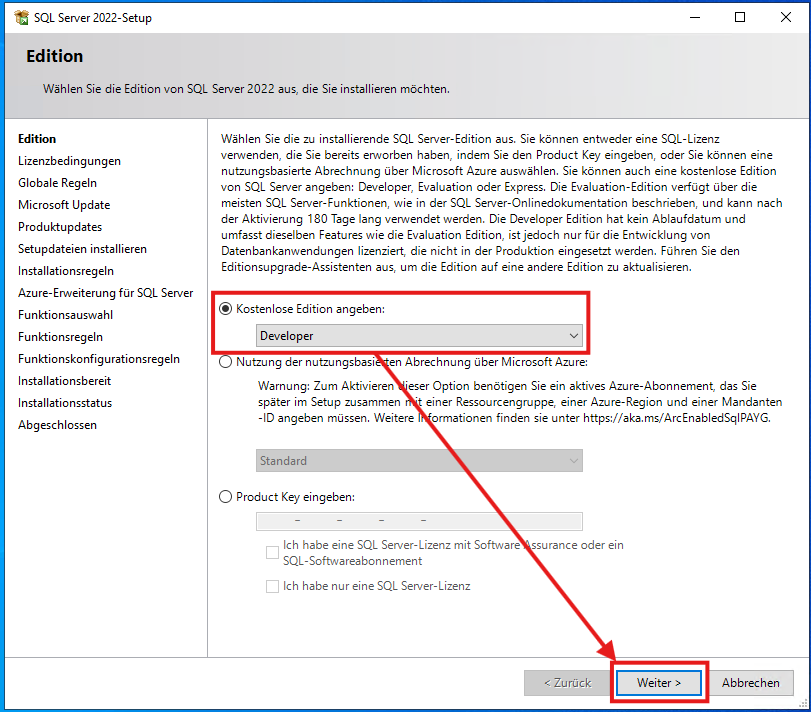
Task: Select the 'Product Key eingeben' option
Action: 227,500
